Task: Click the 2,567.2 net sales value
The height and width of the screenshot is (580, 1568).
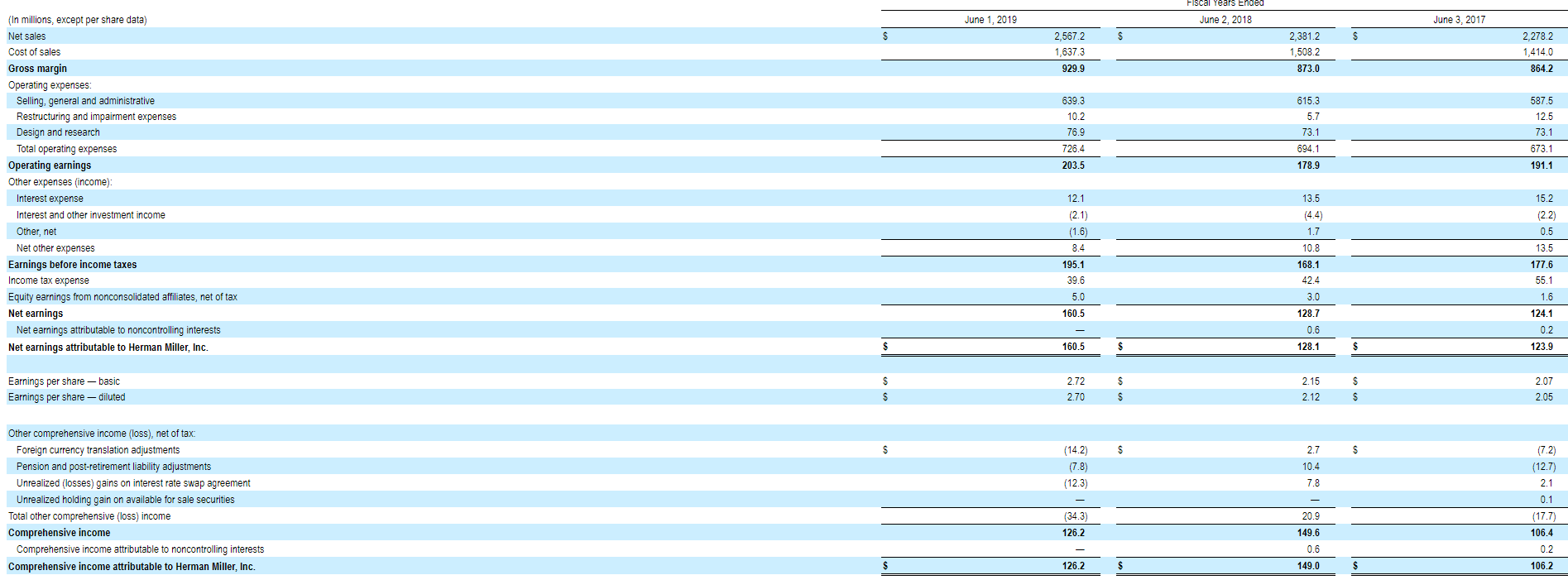Action: 1069,36
